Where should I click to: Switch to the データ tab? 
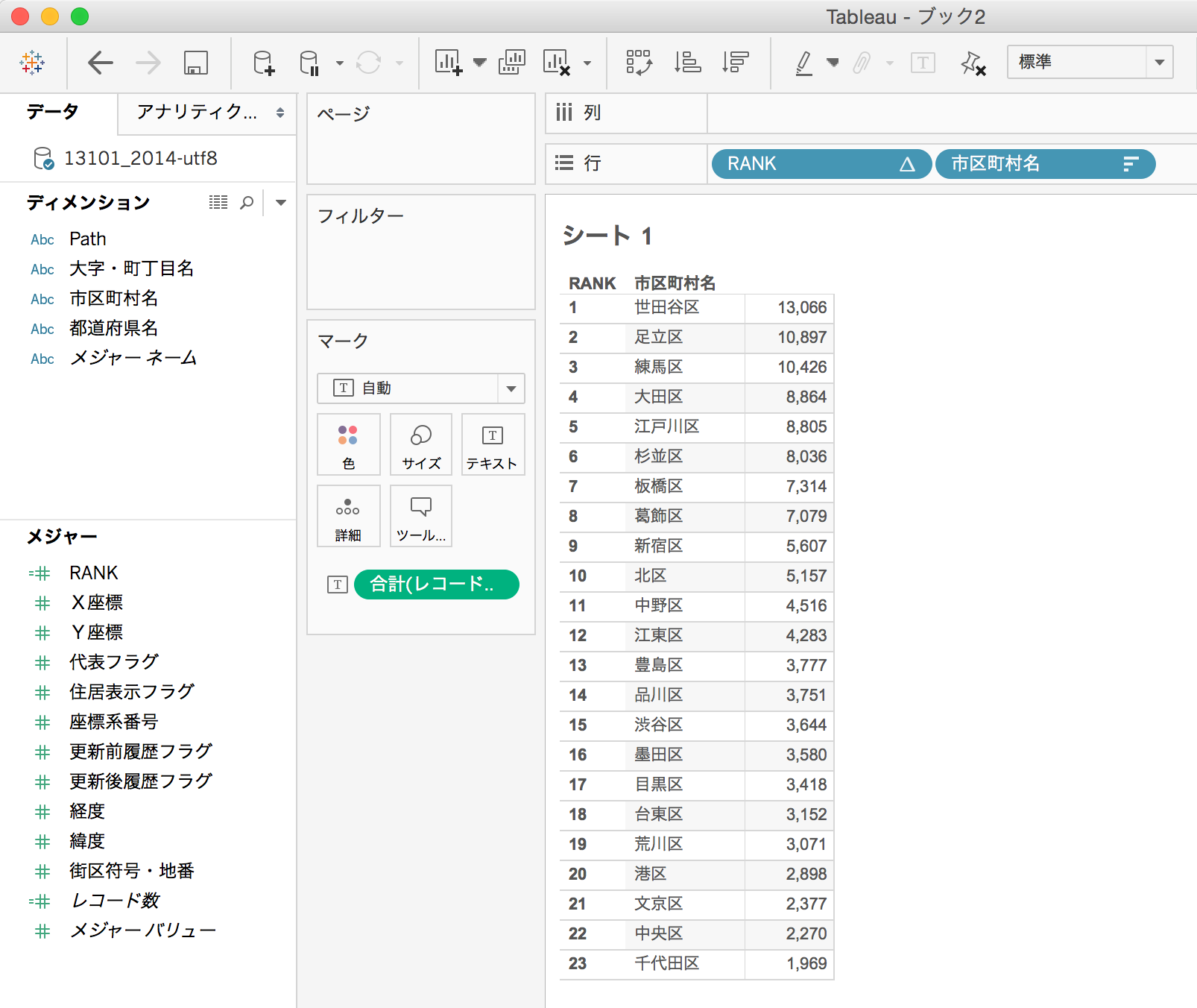[x=52, y=112]
